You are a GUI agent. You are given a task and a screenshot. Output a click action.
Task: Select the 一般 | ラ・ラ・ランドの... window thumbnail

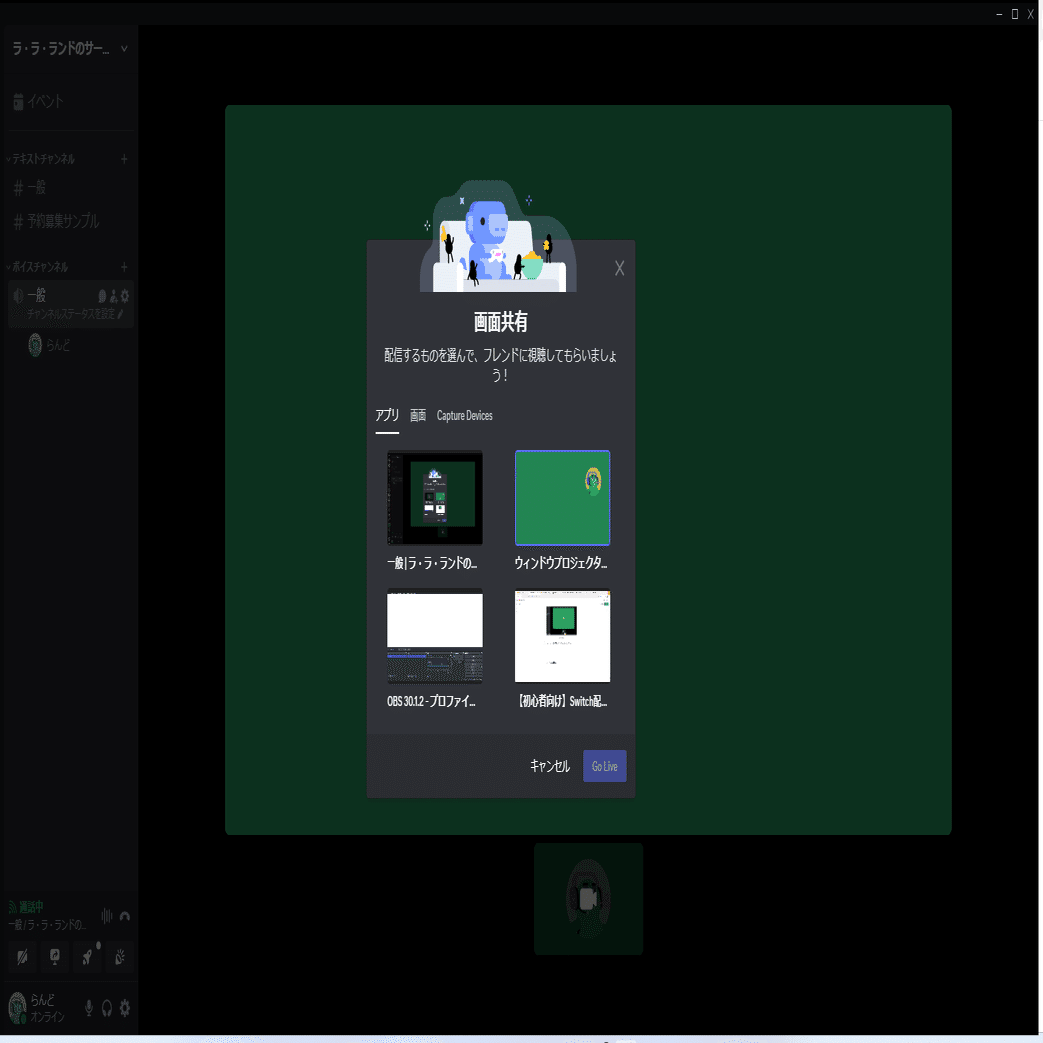tap(435, 498)
